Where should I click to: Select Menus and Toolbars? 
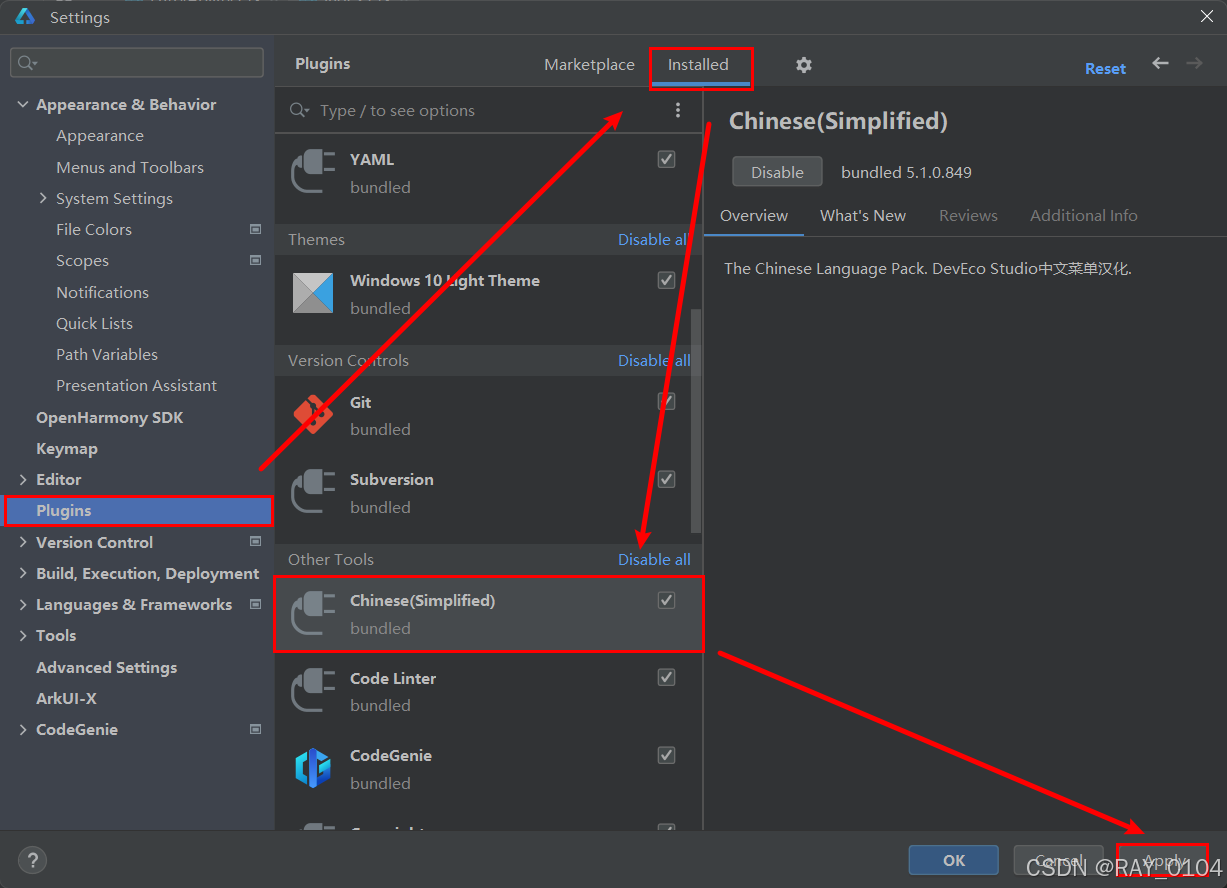pyautogui.click(x=130, y=167)
